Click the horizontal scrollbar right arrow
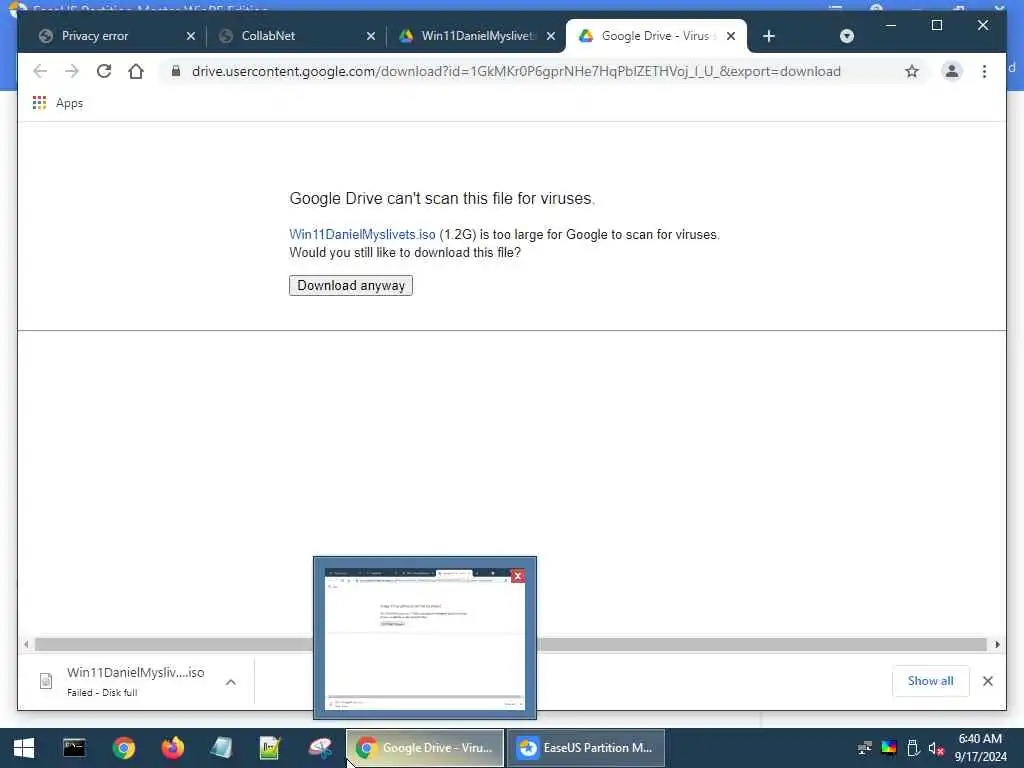Screen dimensions: 1024x768 pos(997,645)
